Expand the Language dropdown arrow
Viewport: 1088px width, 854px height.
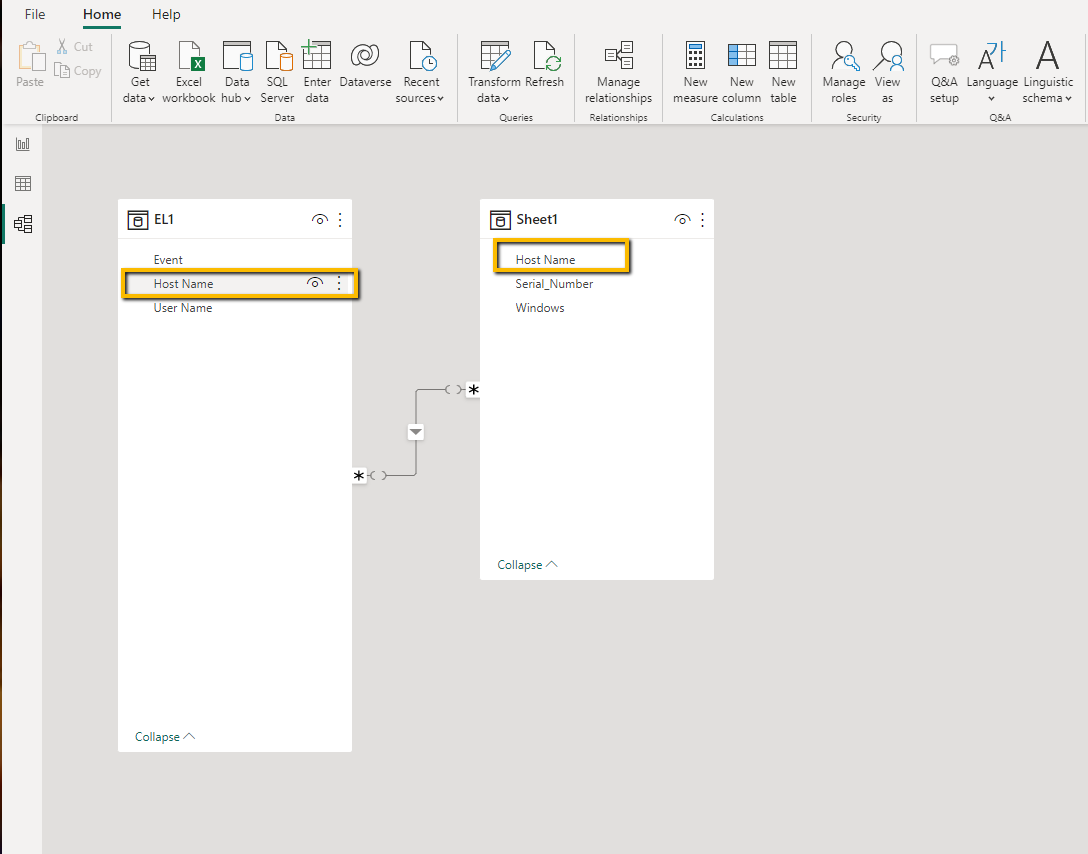[992, 99]
